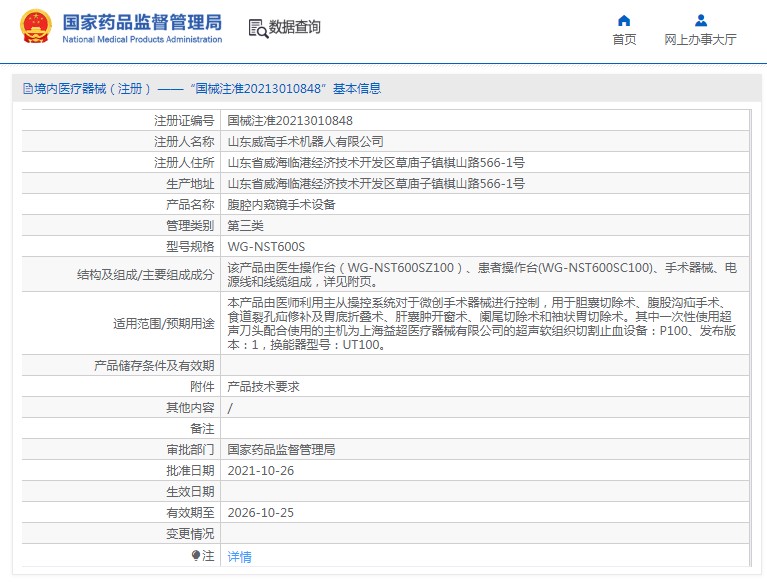Select model WG-NST600S value
This screenshot has height=582, width=767.
[266, 246]
